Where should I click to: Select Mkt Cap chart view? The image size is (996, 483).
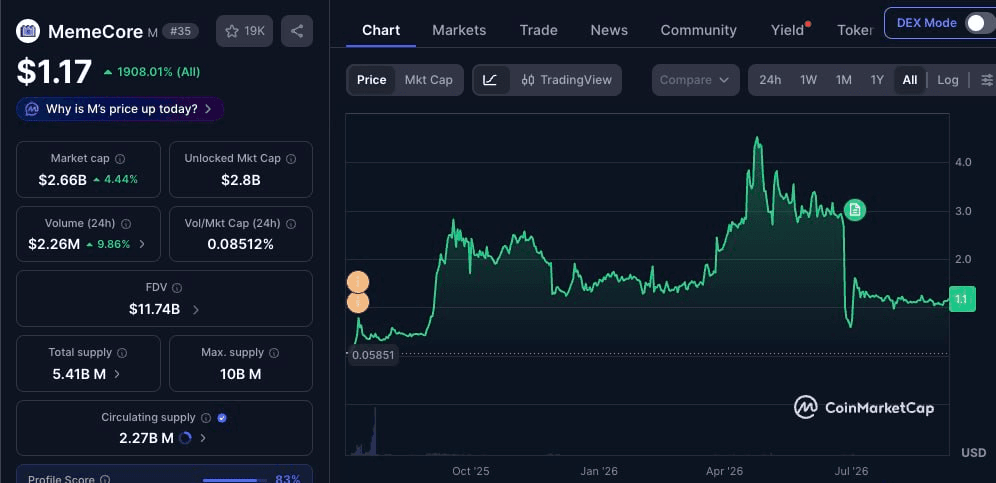(429, 80)
